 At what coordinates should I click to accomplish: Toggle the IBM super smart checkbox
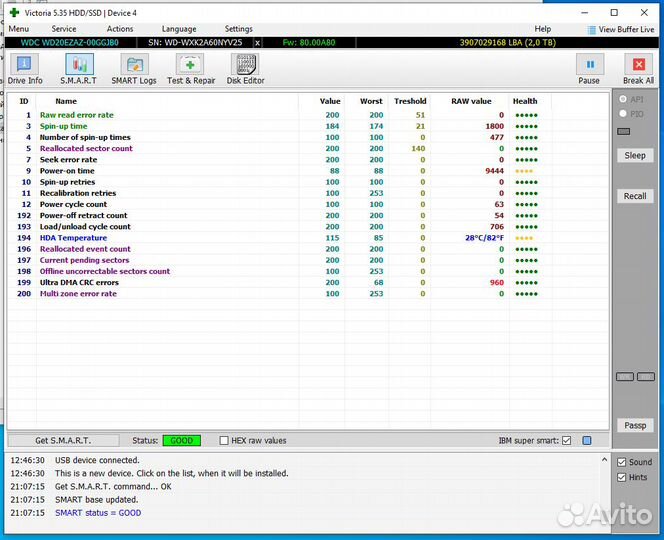coord(567,440)
